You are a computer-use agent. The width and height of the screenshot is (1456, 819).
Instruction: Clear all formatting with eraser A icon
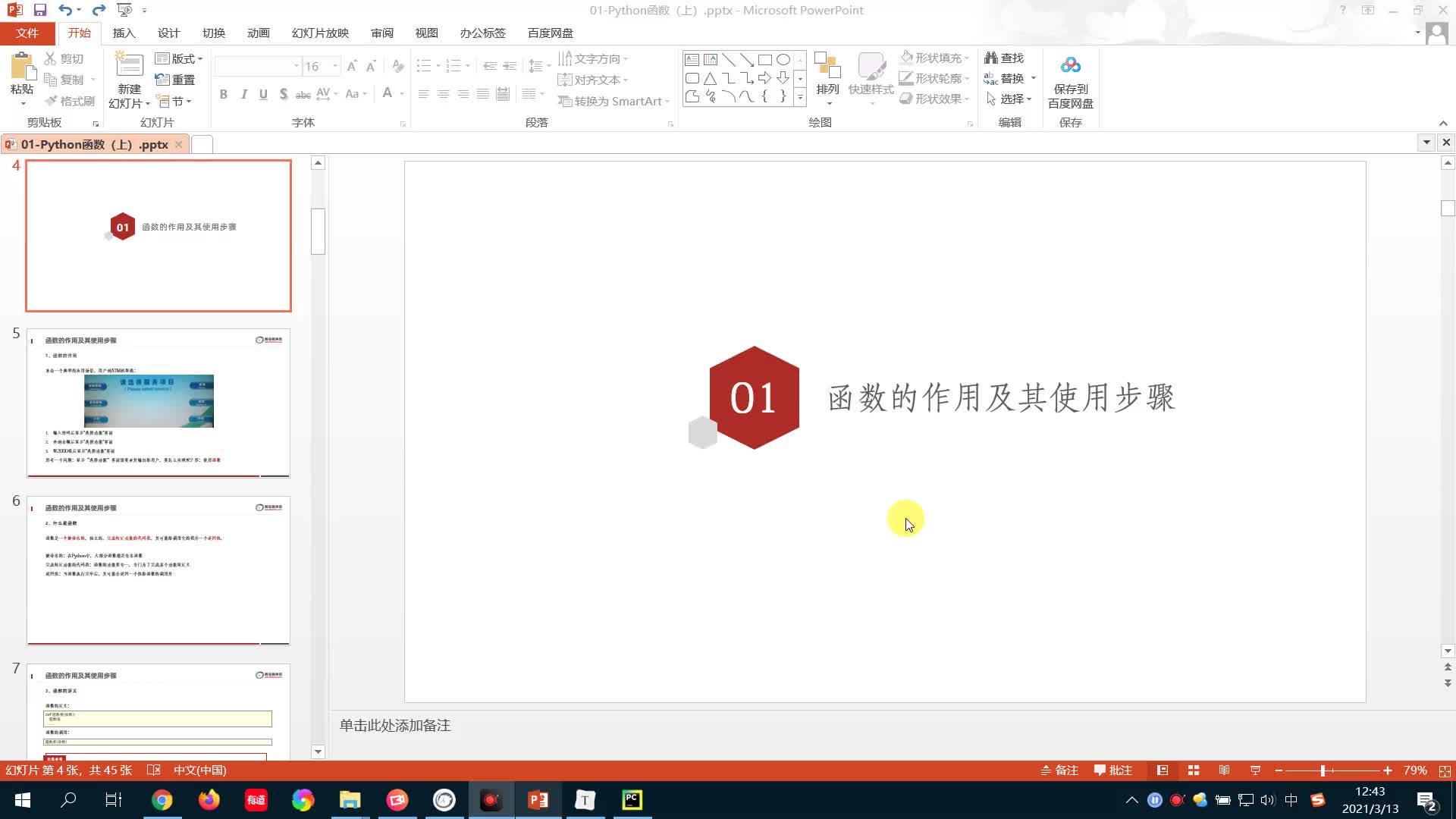click(397, 67)
